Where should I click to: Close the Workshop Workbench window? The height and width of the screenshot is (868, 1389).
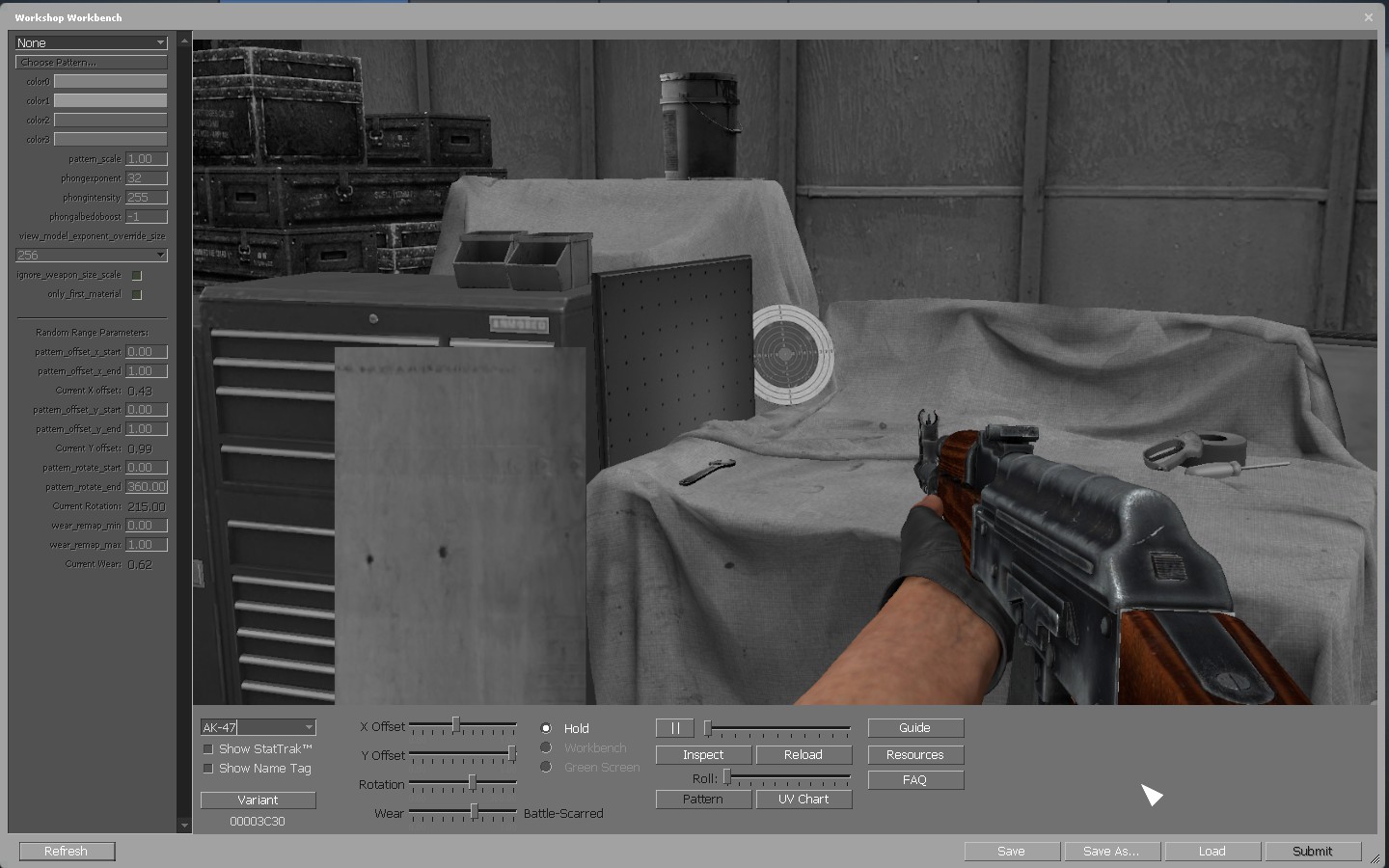[1368, 17]
